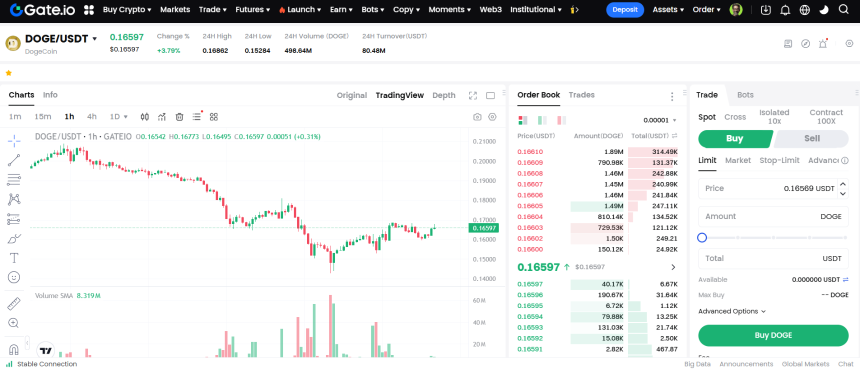Open notifications bell in top bar
The height and width of the screenshot is (369, 860).
[785, 10]
